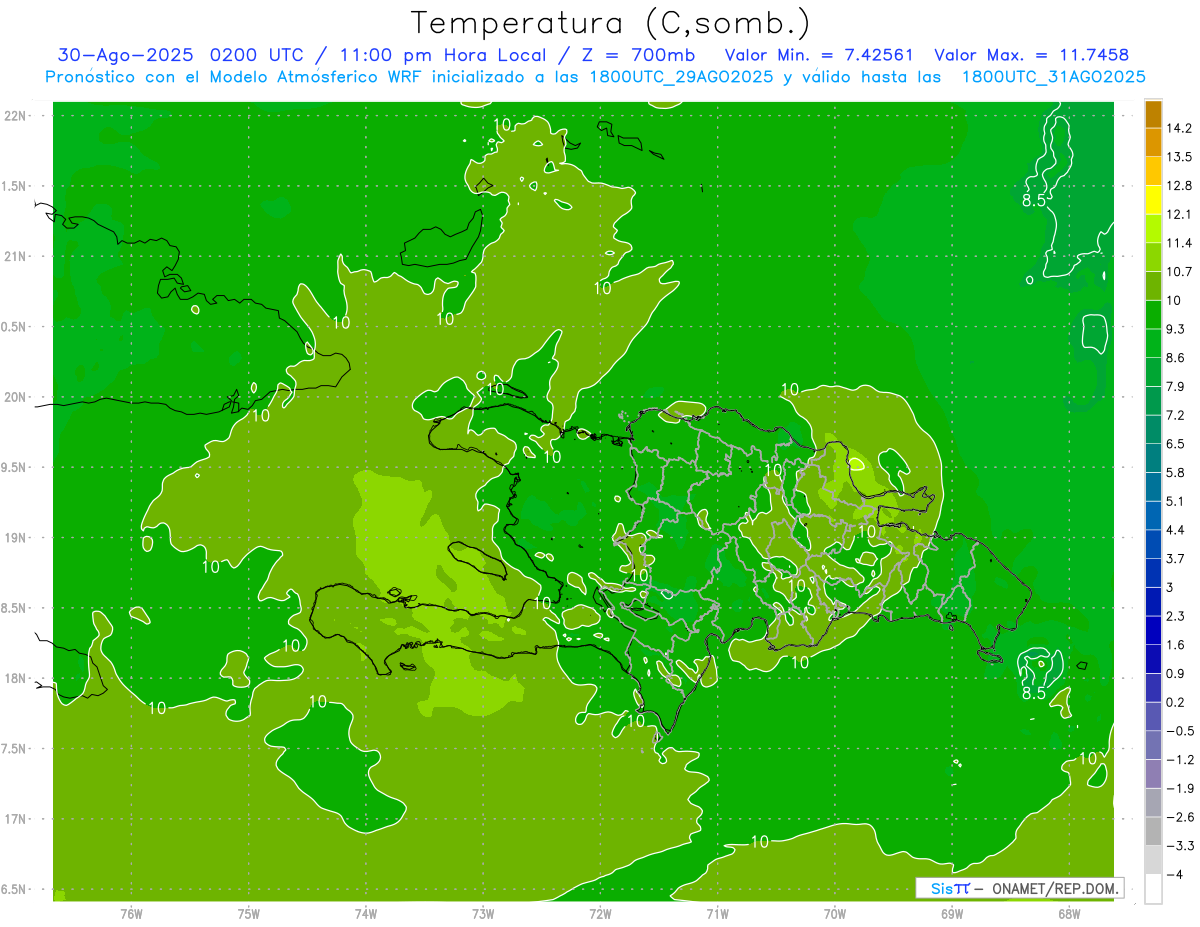
Task: Click the legend value 13.5
Action: 1179,156
